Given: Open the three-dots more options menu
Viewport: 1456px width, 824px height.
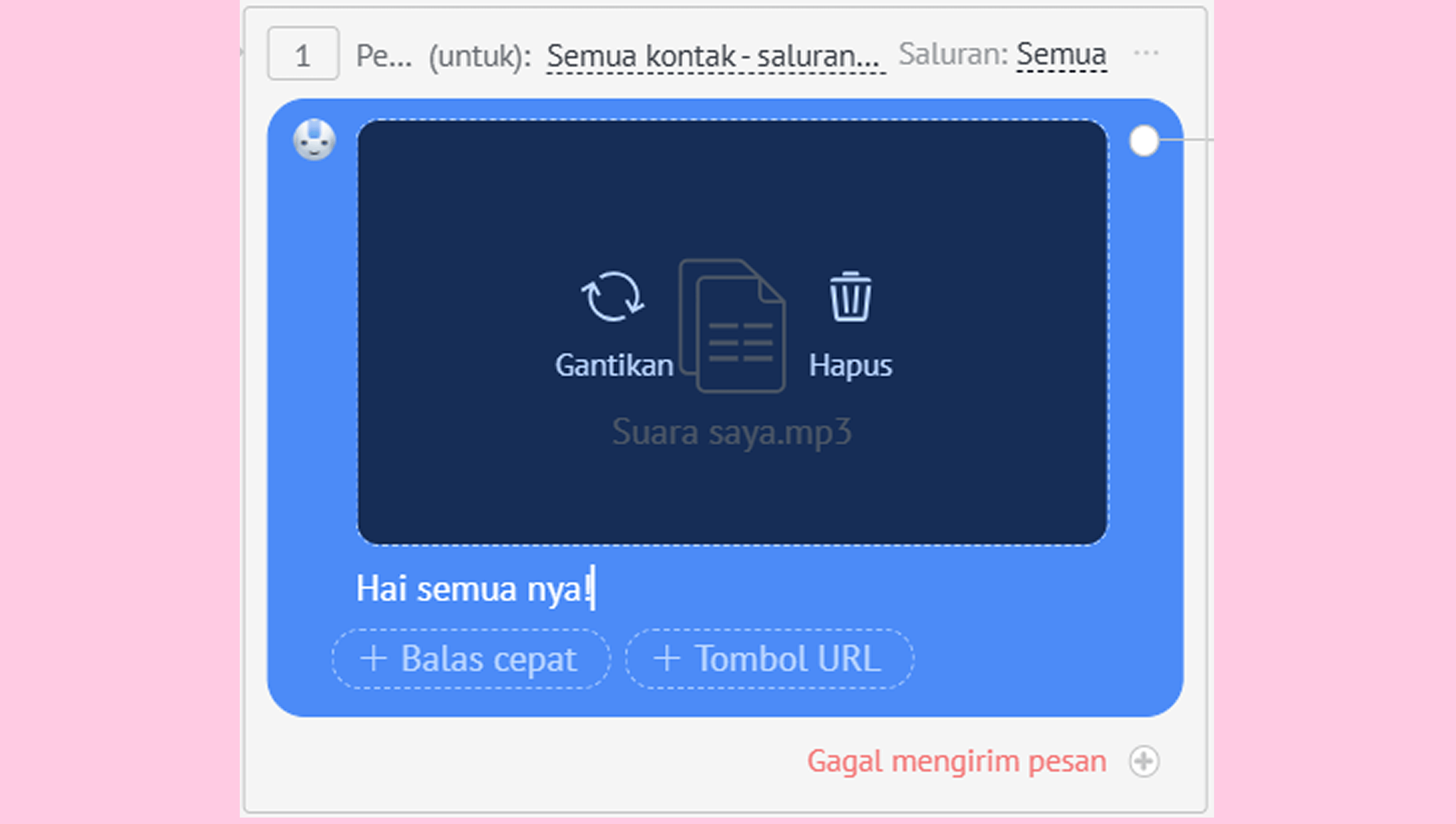Looking at the screenshot, I should (x=1146, y=53).
